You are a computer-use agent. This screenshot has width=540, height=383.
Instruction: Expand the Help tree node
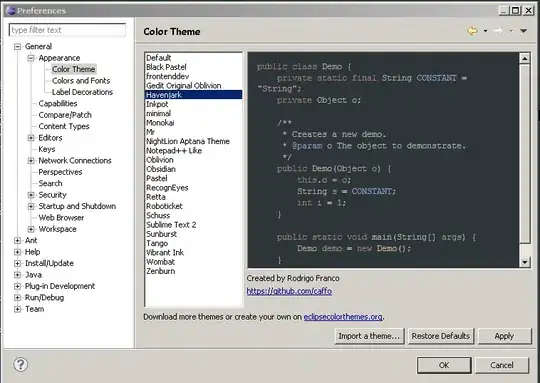(x=17, y=252)
